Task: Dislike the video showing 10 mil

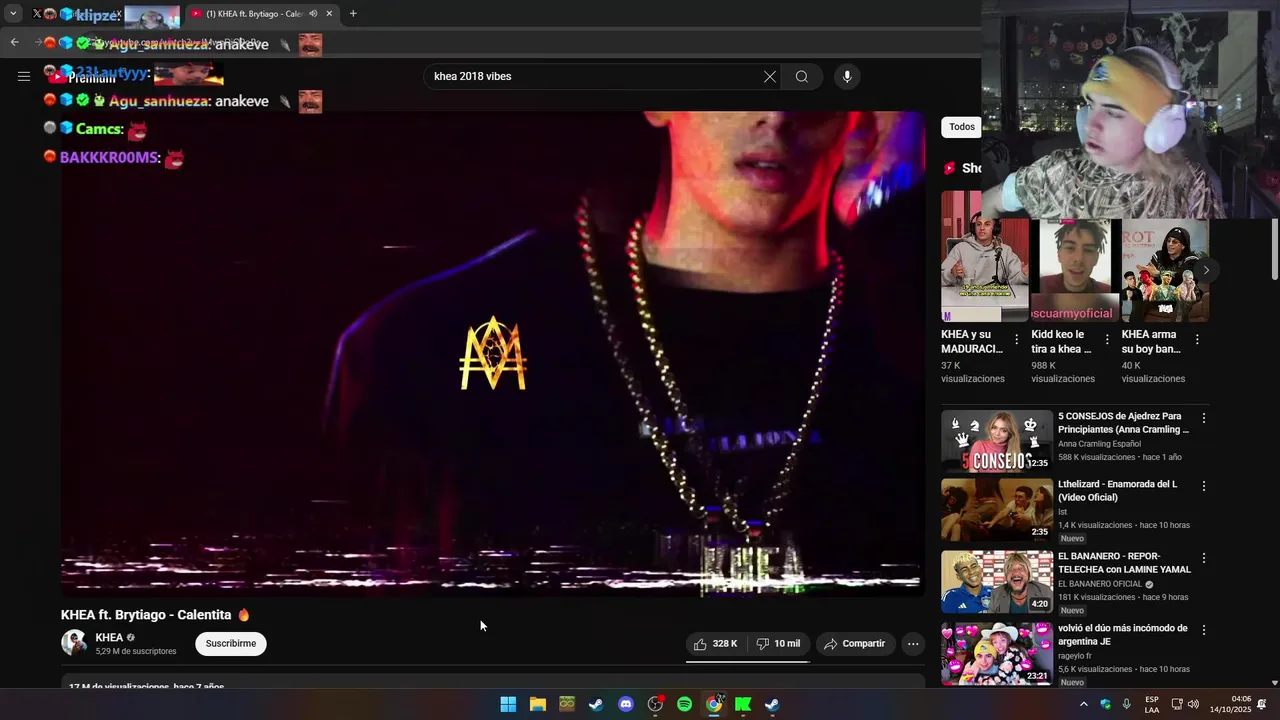Action: 778,644
